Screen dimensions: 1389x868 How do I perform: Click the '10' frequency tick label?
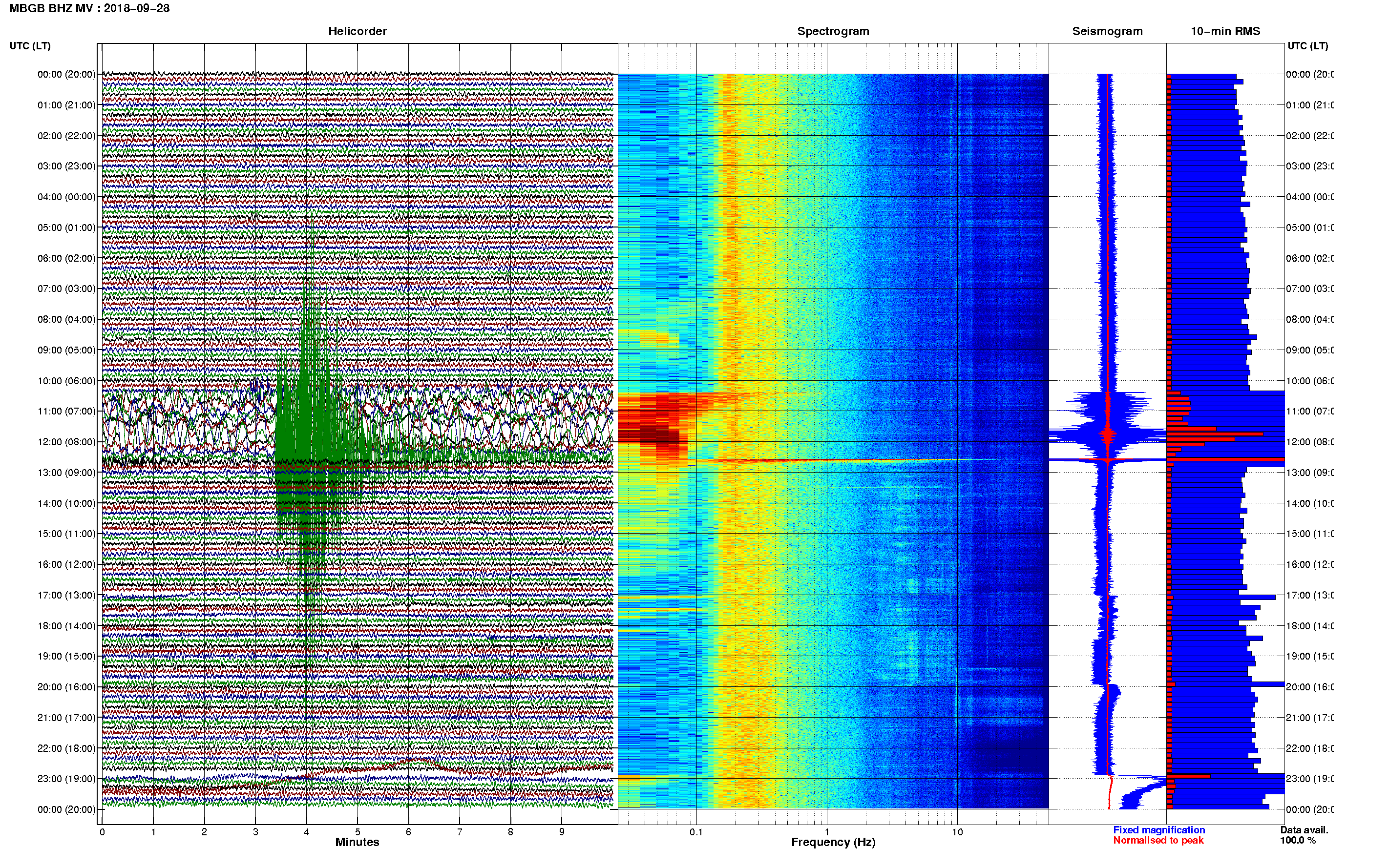tap(957, 832)
